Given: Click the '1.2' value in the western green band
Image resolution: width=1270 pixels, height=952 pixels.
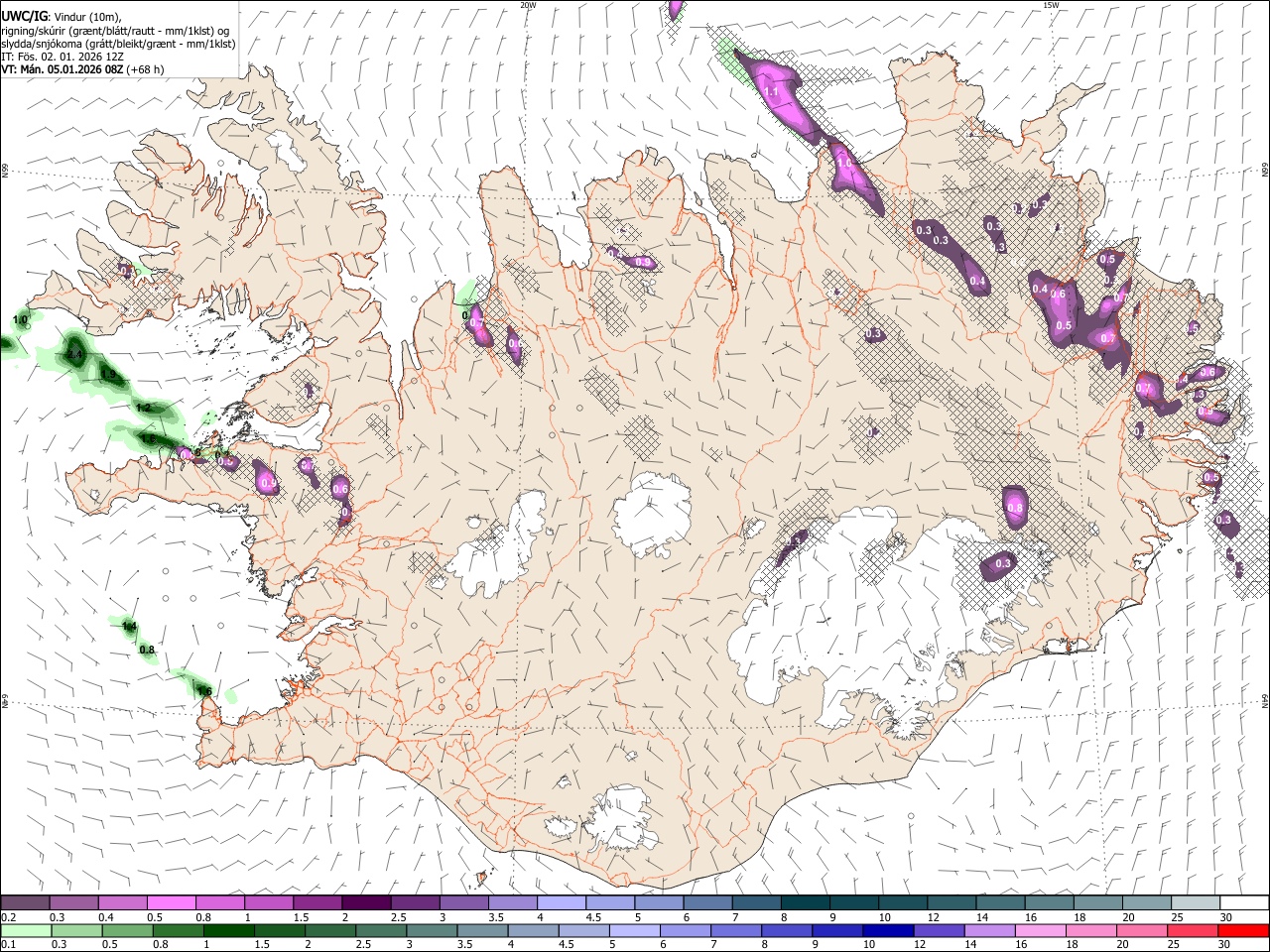Looking at the screenshot, I should coord(143,408).
